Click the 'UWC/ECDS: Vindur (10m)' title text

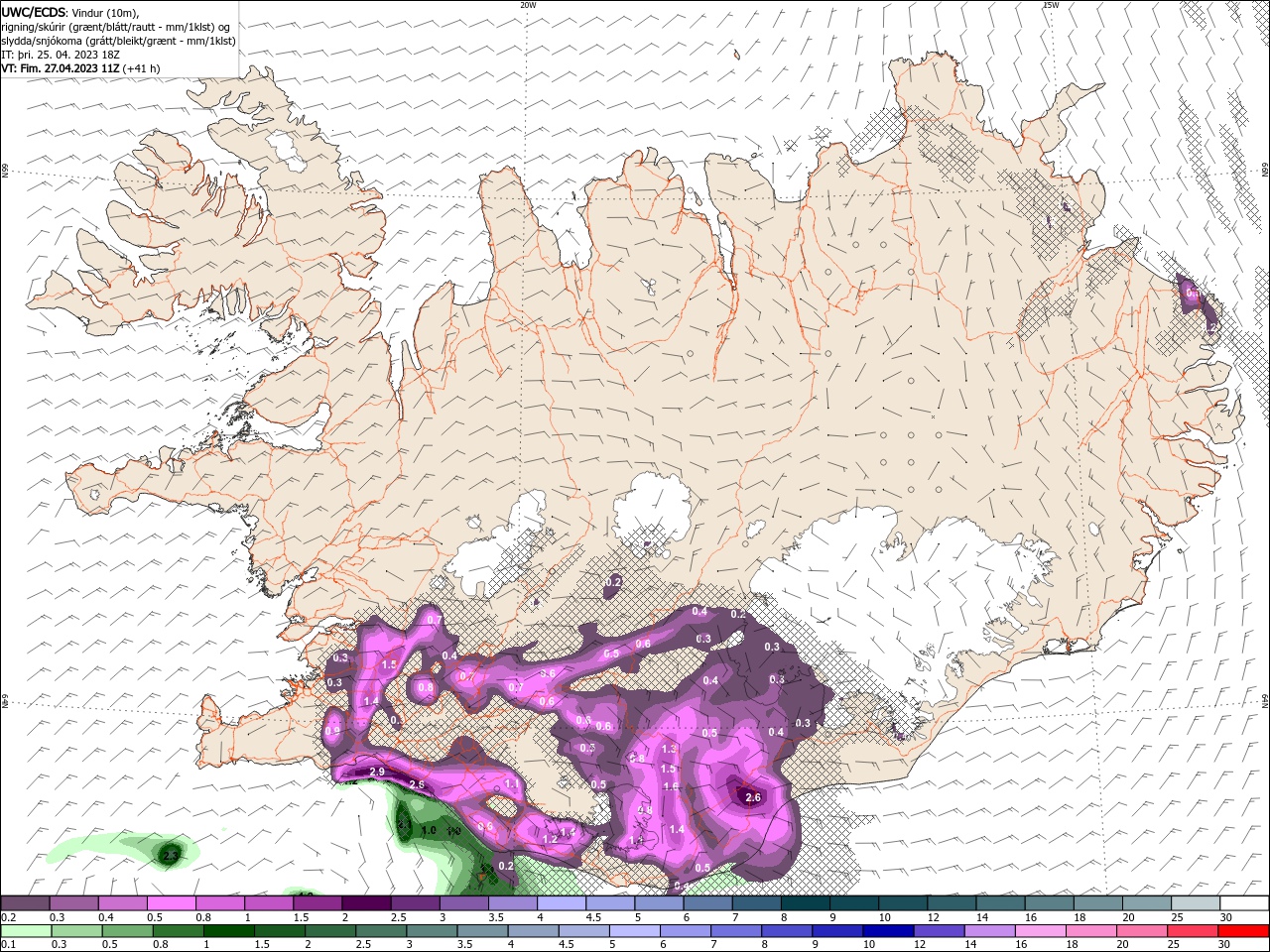click(69, 12)
